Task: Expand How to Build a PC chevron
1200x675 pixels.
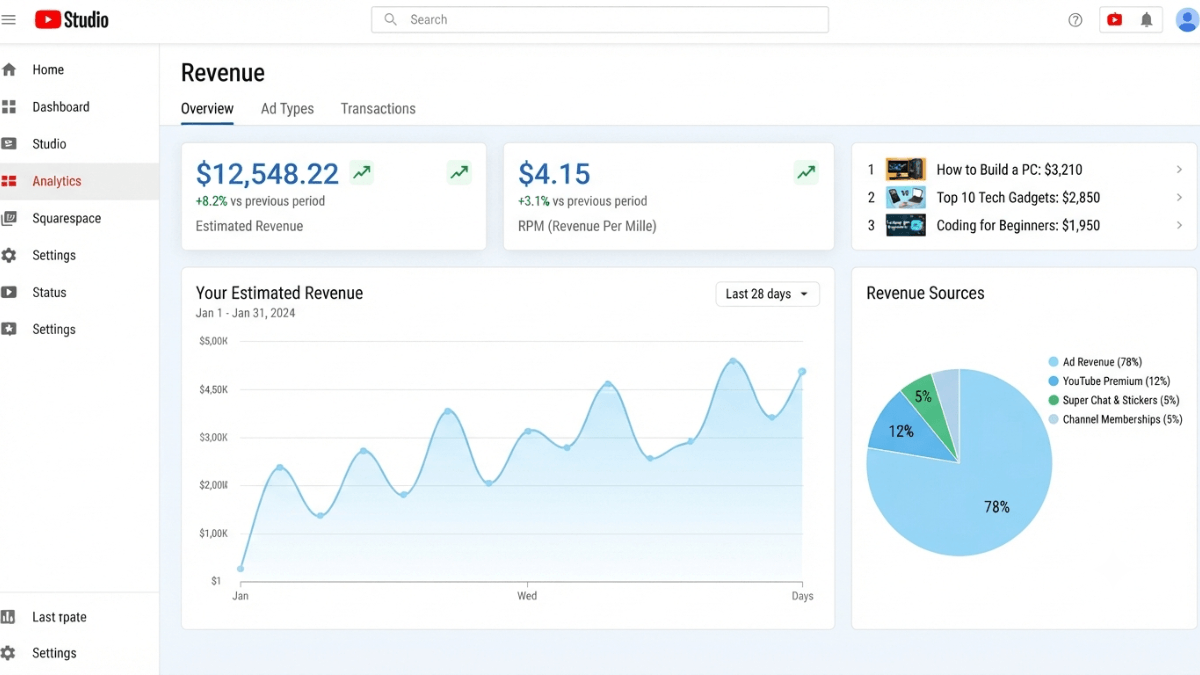Action: pos(1179,170)
